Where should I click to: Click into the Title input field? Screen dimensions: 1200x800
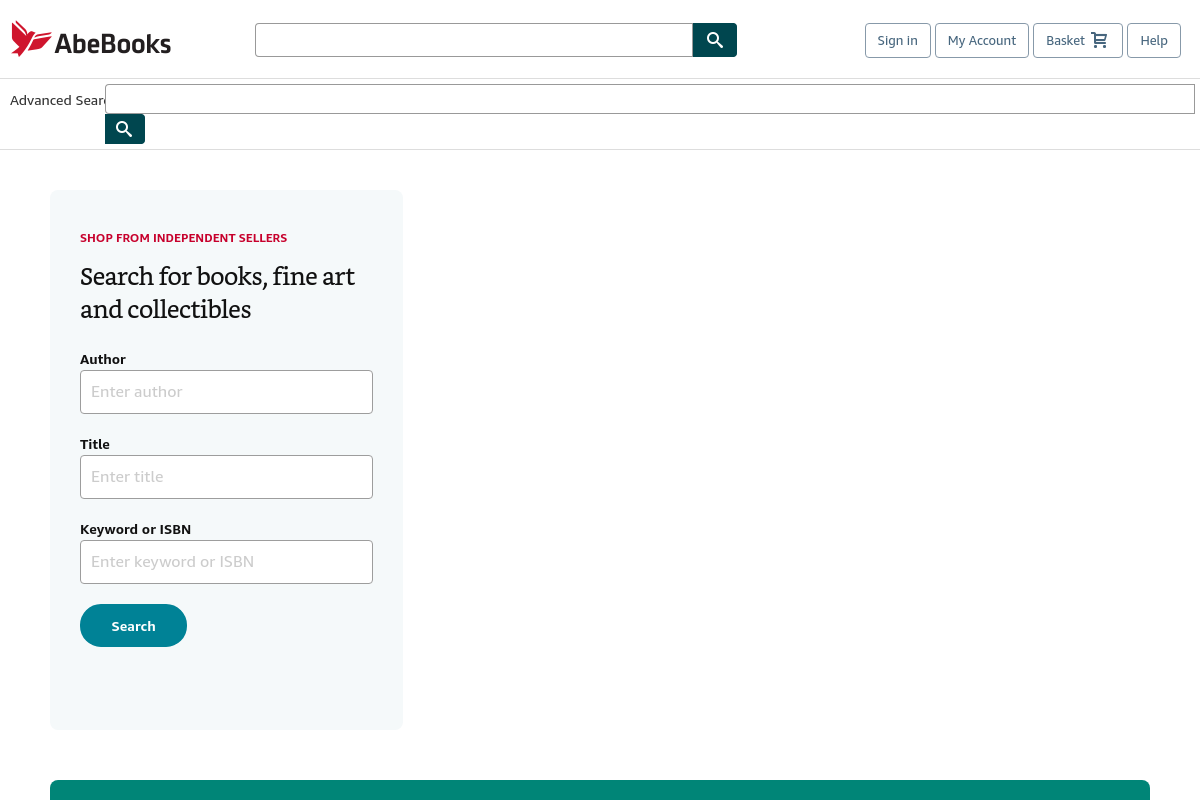pyautogui.click(x=226, y=477)
